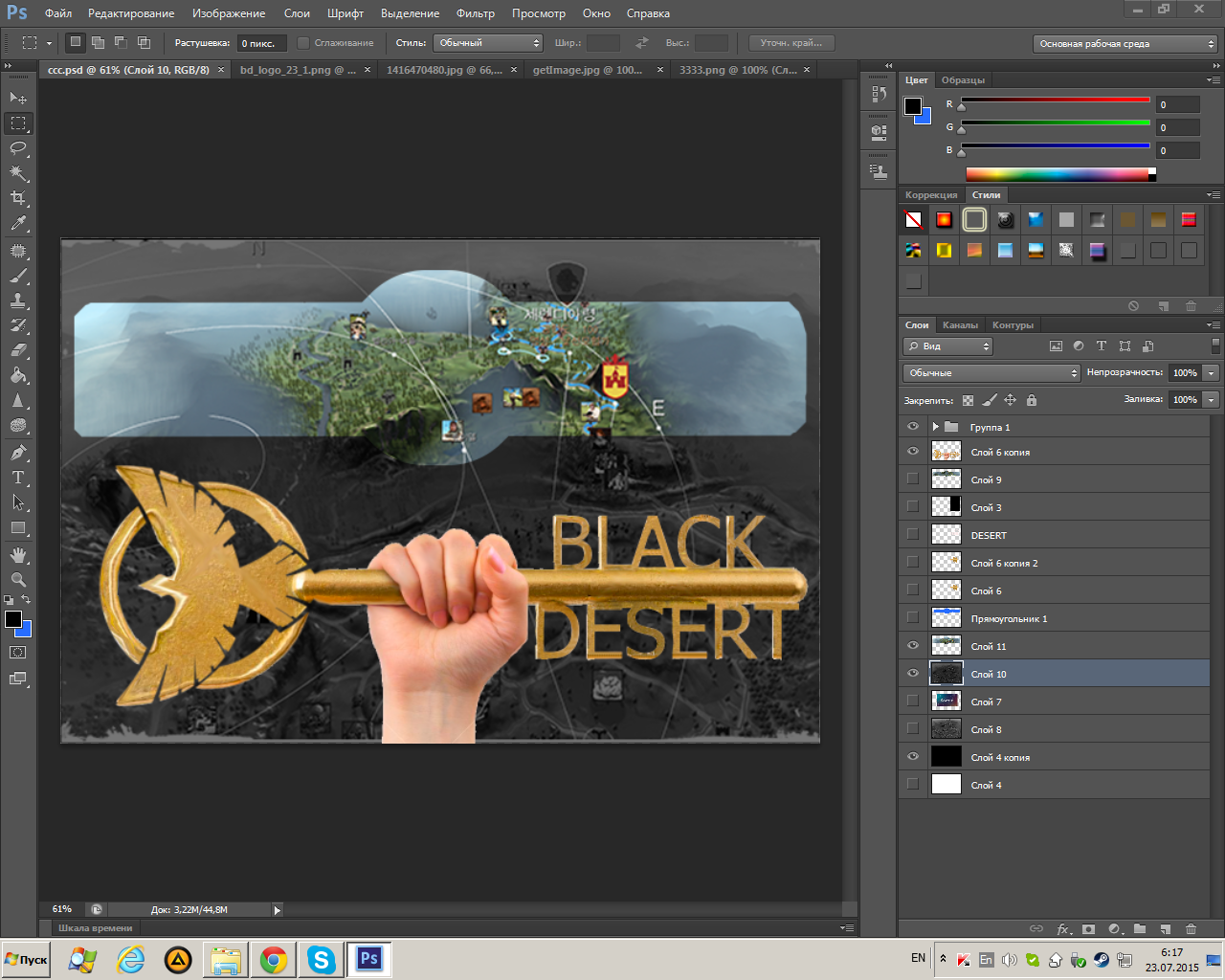
Task: Show the Слой 7 layer
Action: click(x=912, y=702)
